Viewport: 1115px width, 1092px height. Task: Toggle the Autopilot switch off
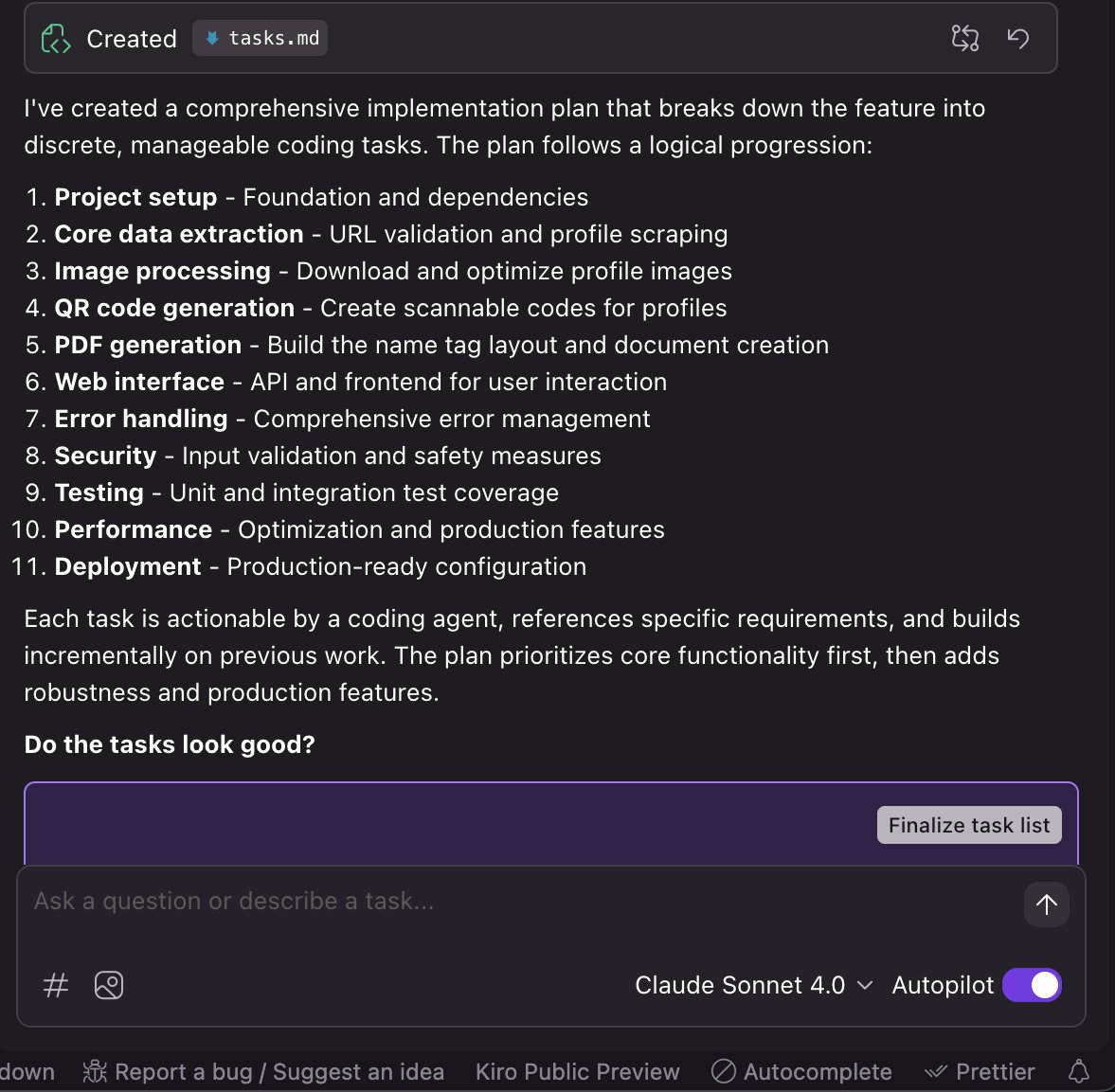coord(1032,985)
